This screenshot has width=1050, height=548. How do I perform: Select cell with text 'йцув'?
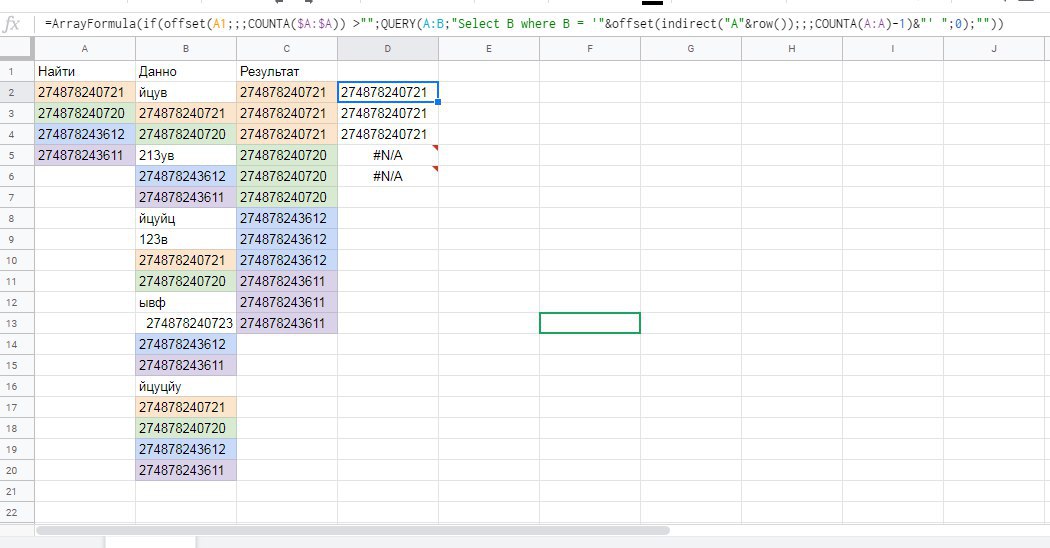185,92
